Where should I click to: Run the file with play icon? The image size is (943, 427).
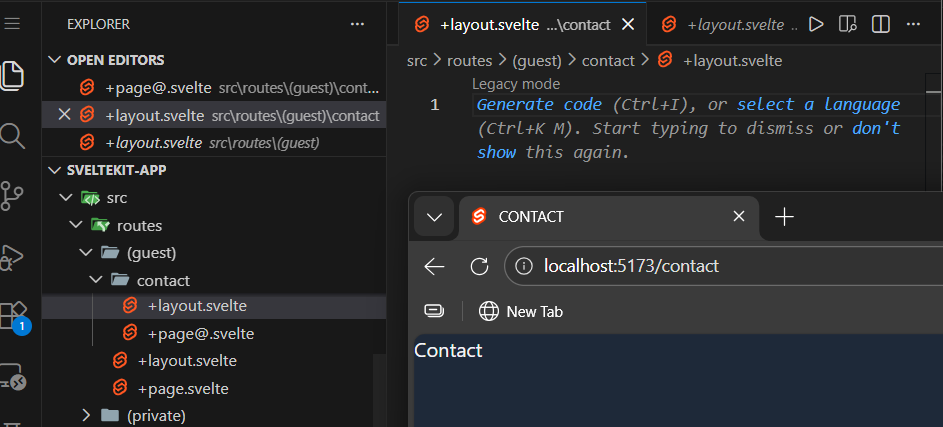816,24
